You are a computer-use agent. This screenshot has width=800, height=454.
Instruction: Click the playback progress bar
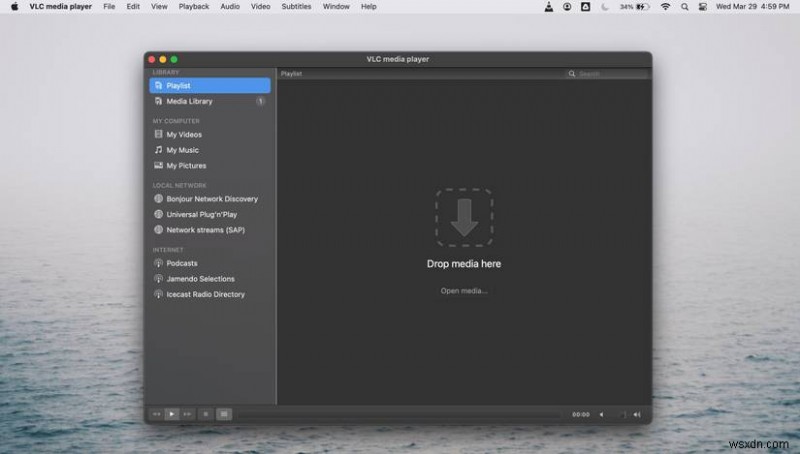pyautogui.click(x=399, y=415)
